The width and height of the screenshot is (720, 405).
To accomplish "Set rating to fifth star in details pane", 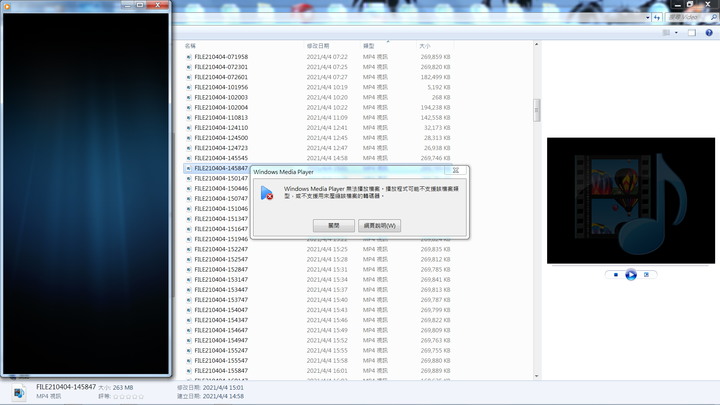I will 141,396.
